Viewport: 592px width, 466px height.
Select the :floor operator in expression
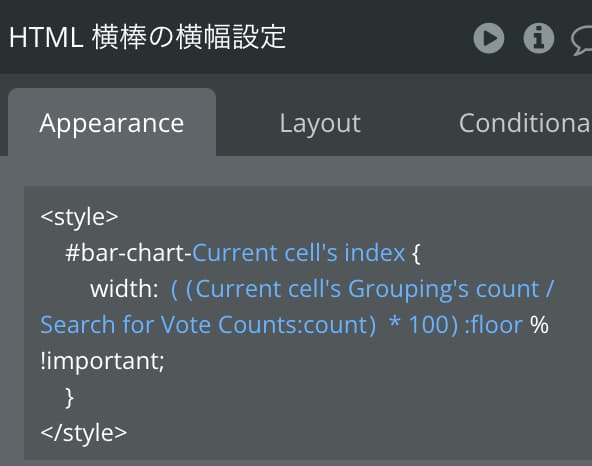[493, 325]
